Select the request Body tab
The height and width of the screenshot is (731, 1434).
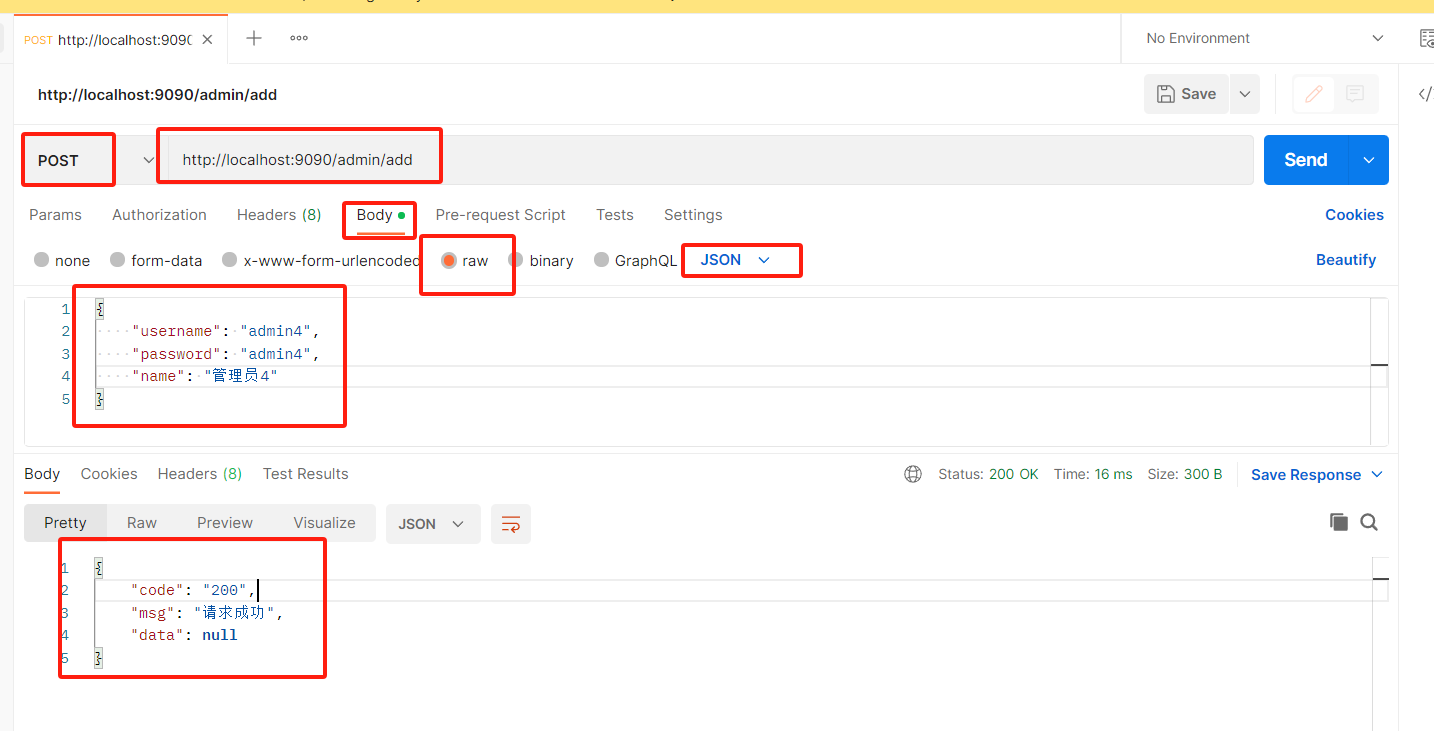pos(380,215)
